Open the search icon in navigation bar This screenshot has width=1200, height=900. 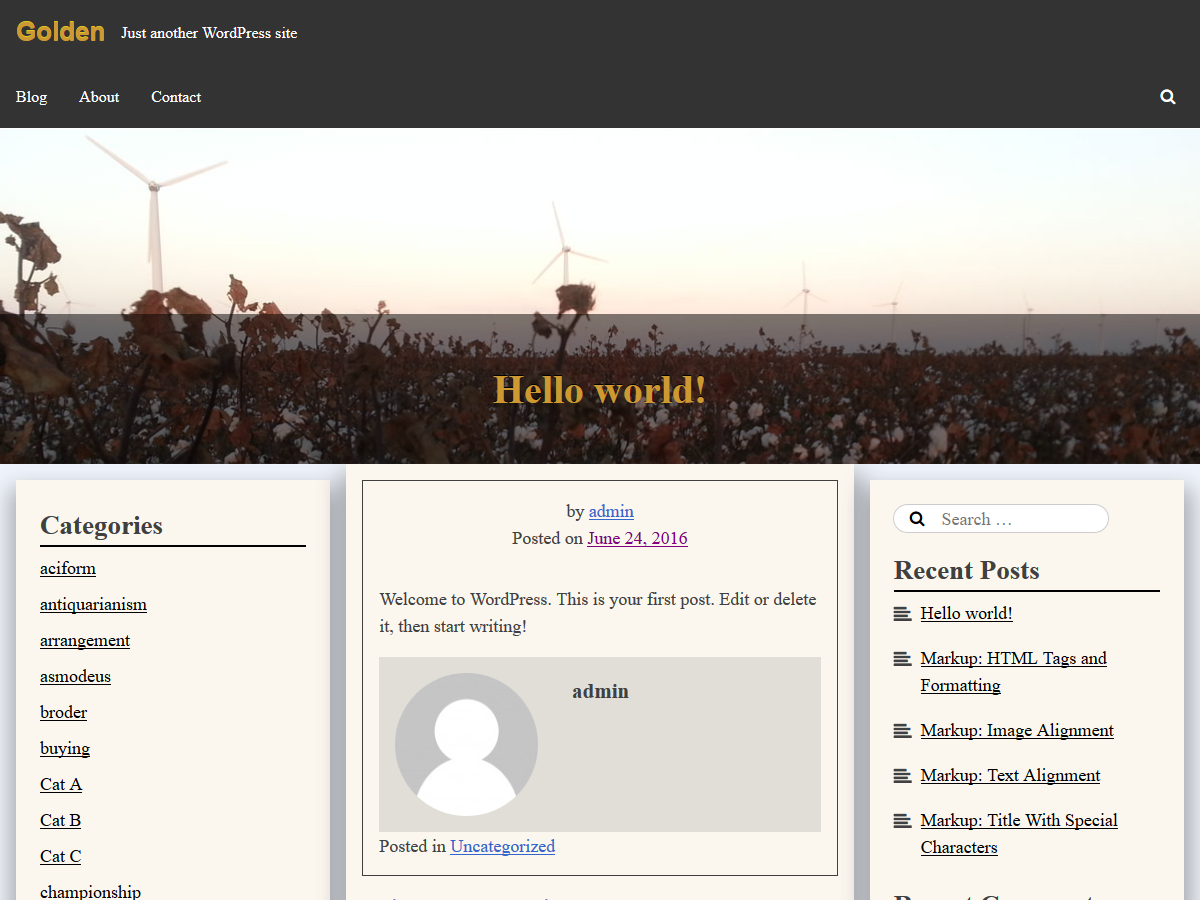(x=1167, y=97)
